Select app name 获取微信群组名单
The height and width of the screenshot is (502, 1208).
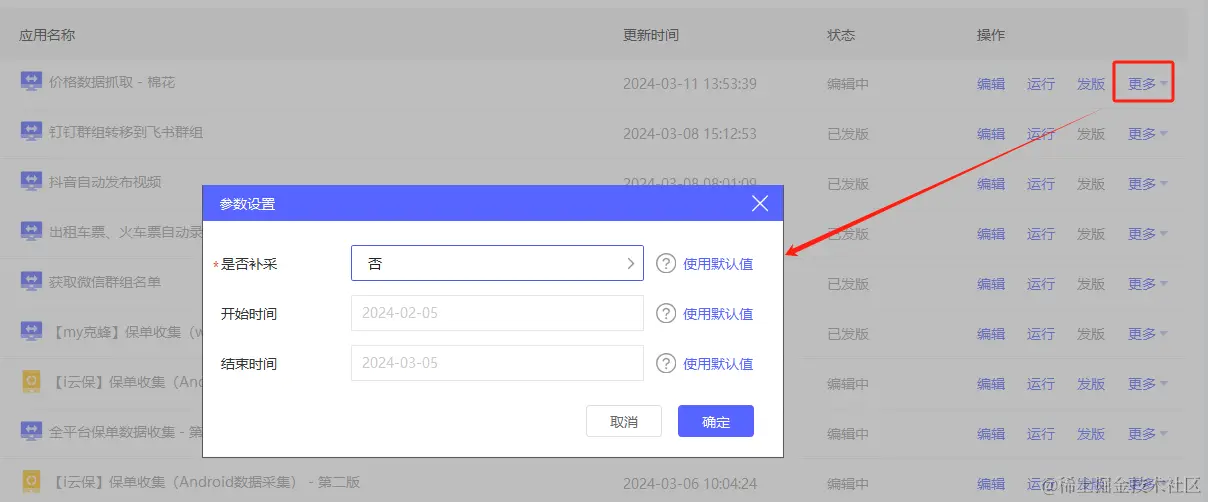[x=105, y=282]
